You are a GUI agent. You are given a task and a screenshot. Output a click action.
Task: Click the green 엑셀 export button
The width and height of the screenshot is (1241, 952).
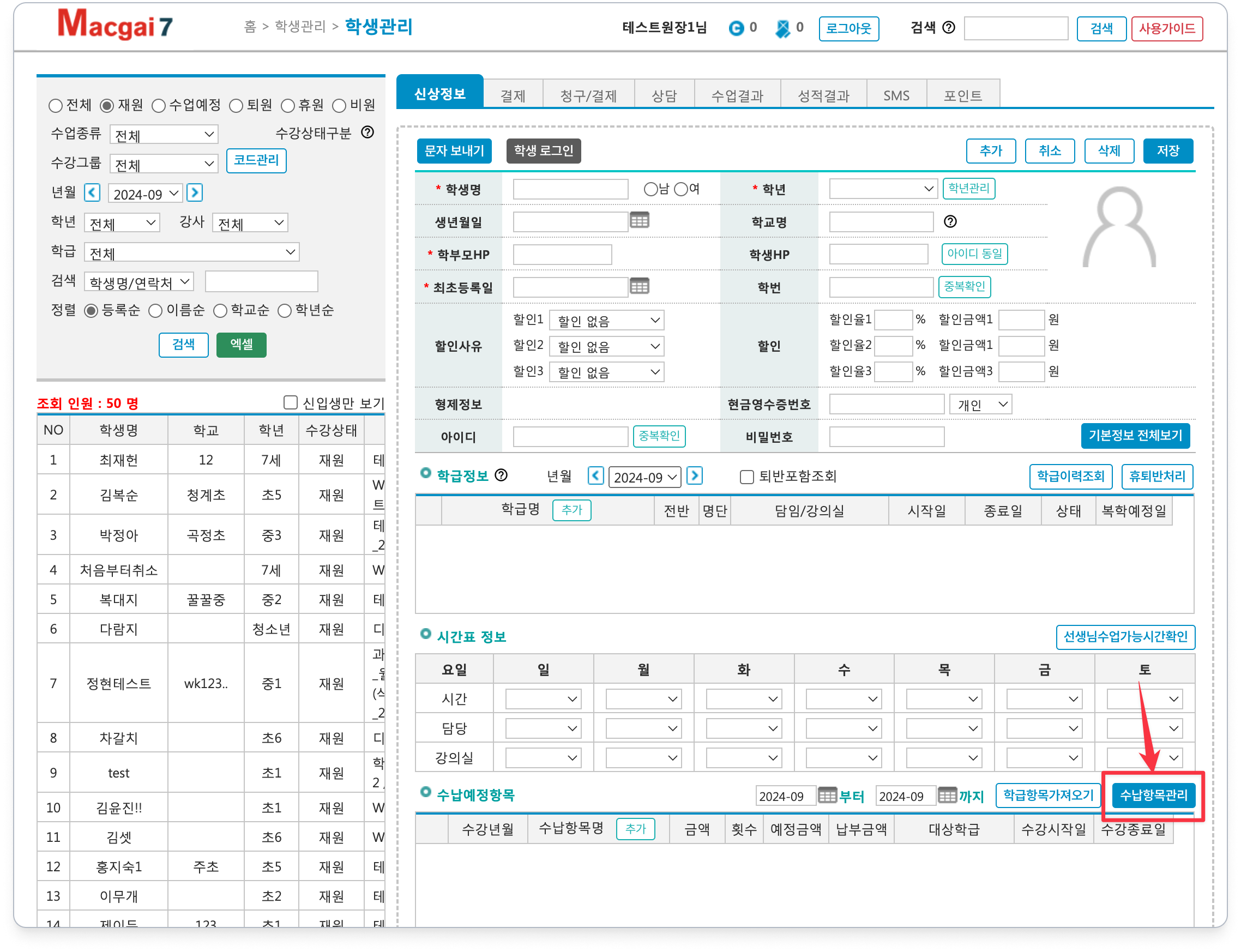(x=242, y=345)
